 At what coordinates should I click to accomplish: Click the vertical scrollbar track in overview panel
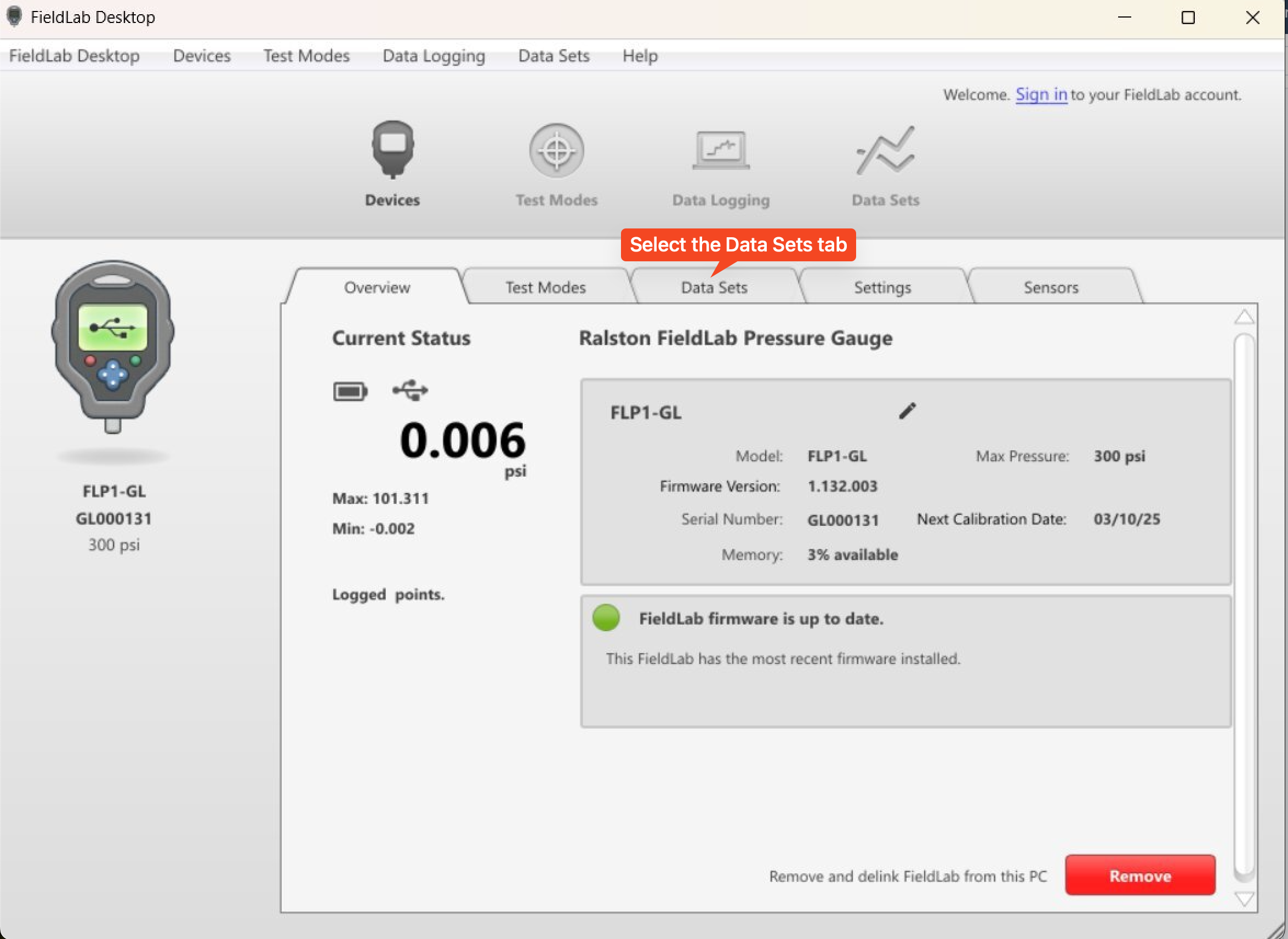1244,607
